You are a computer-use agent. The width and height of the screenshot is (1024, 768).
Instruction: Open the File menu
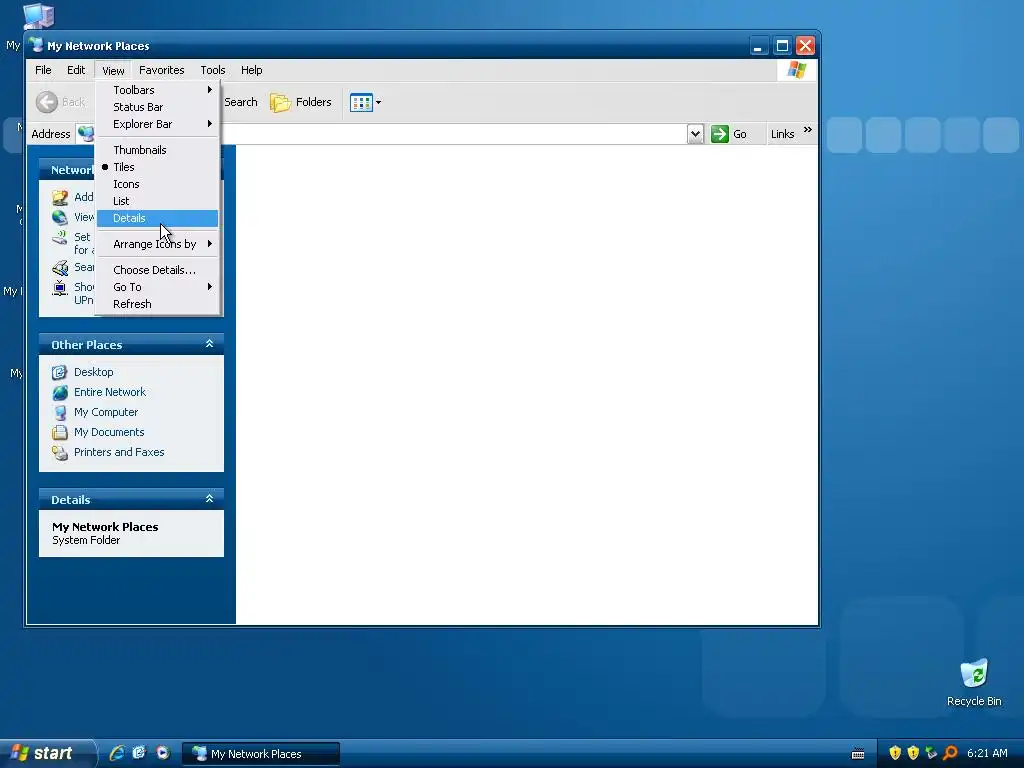point(43,70)
